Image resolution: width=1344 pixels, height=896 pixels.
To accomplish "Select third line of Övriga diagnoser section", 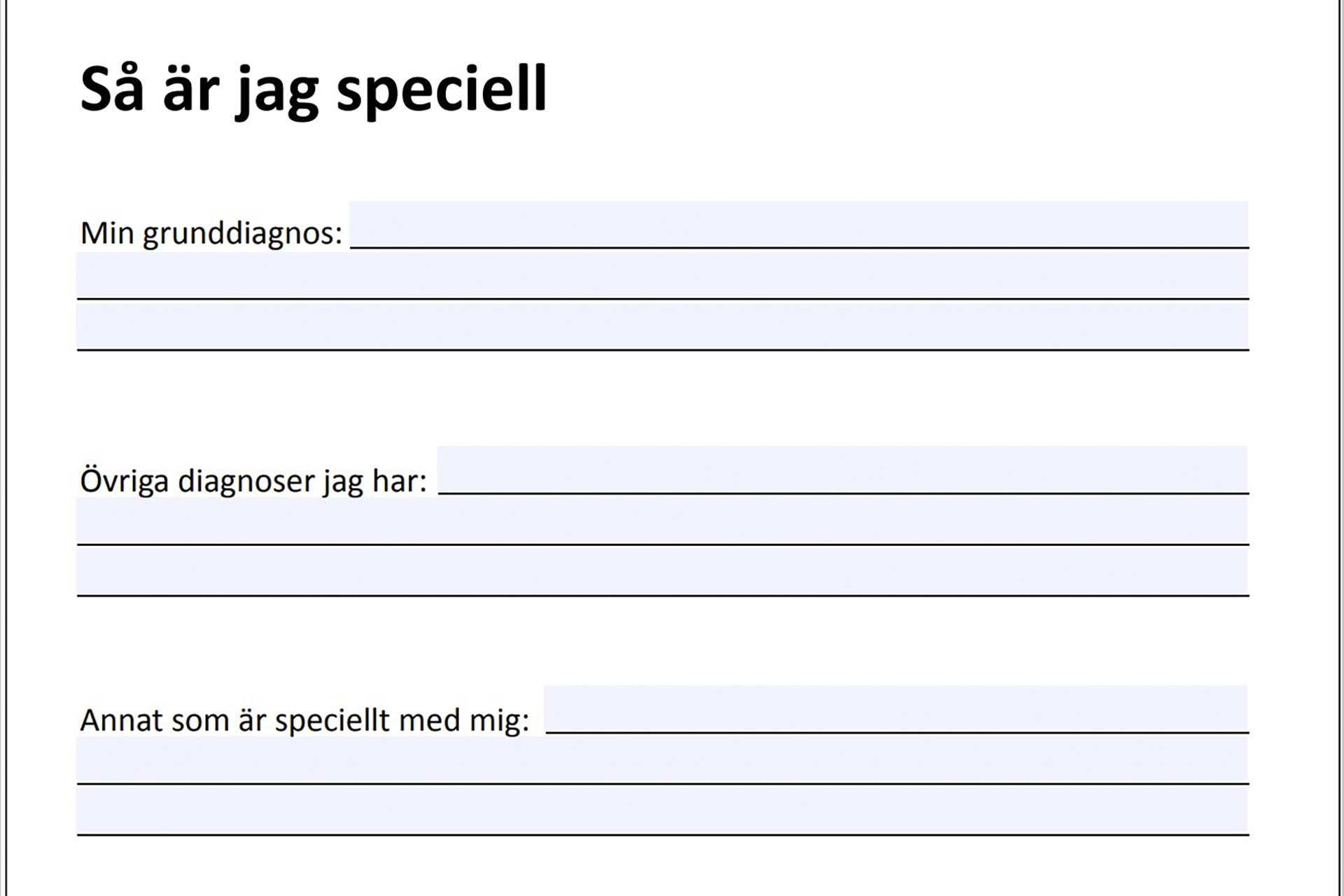I will 662,572.
